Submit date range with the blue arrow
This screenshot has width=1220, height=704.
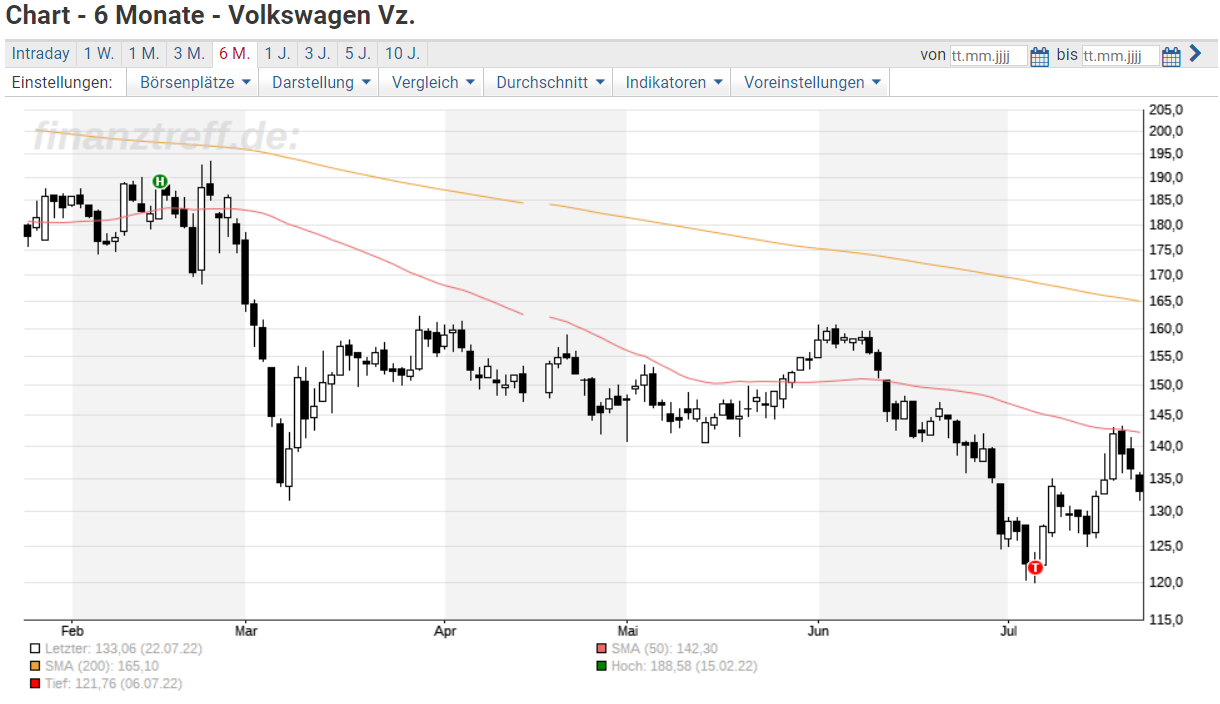pos(1195,54)
